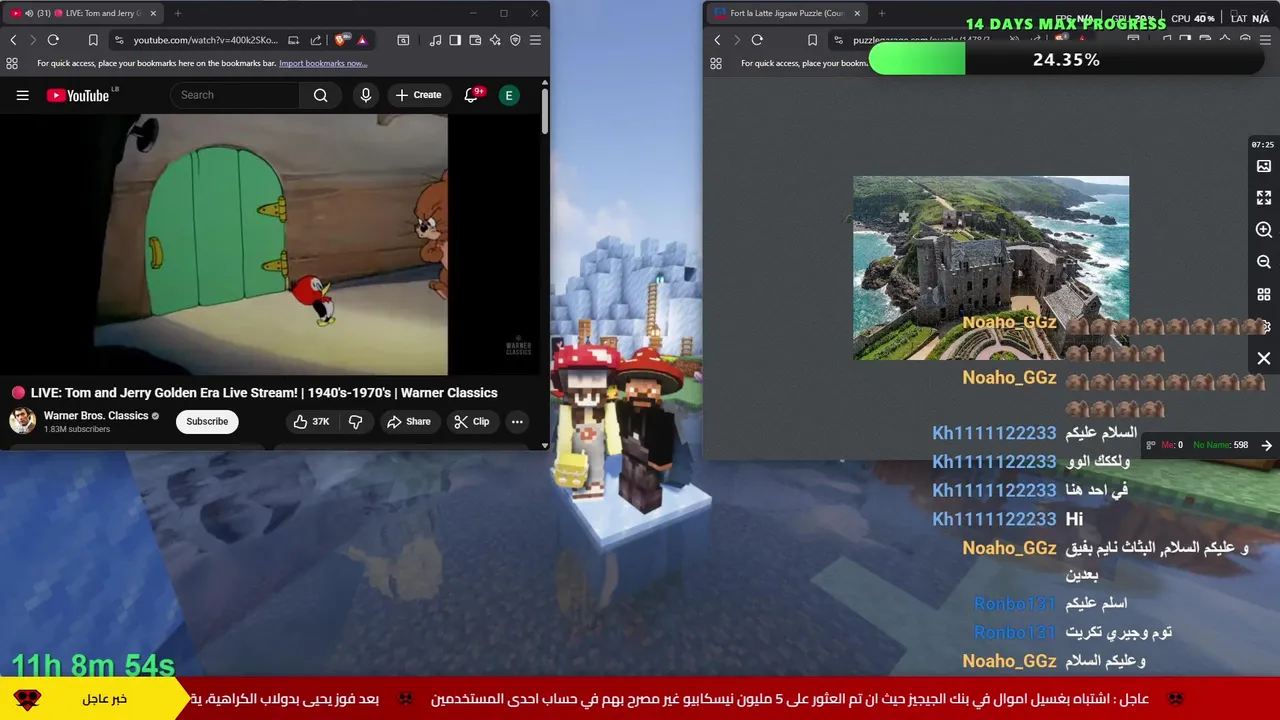Open Brave Rewards triangle icon
Image resolution: width=1280 pixels, height=720 pixels.
[x=362, y=40]
